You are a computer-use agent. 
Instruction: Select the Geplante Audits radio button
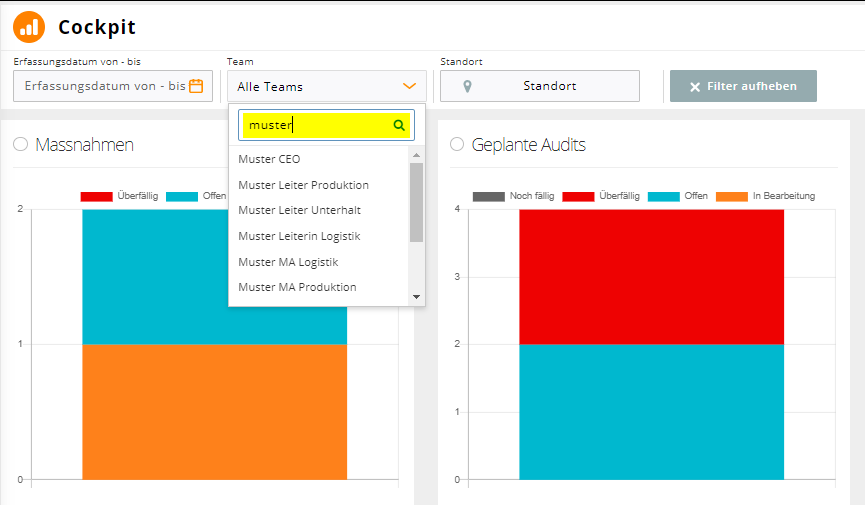pyautogui.click(x=457, y=144)
